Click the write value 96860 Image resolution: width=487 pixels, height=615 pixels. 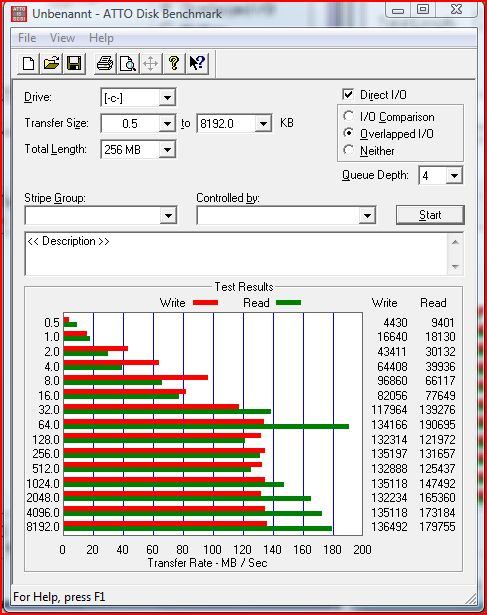coord(392,381)
